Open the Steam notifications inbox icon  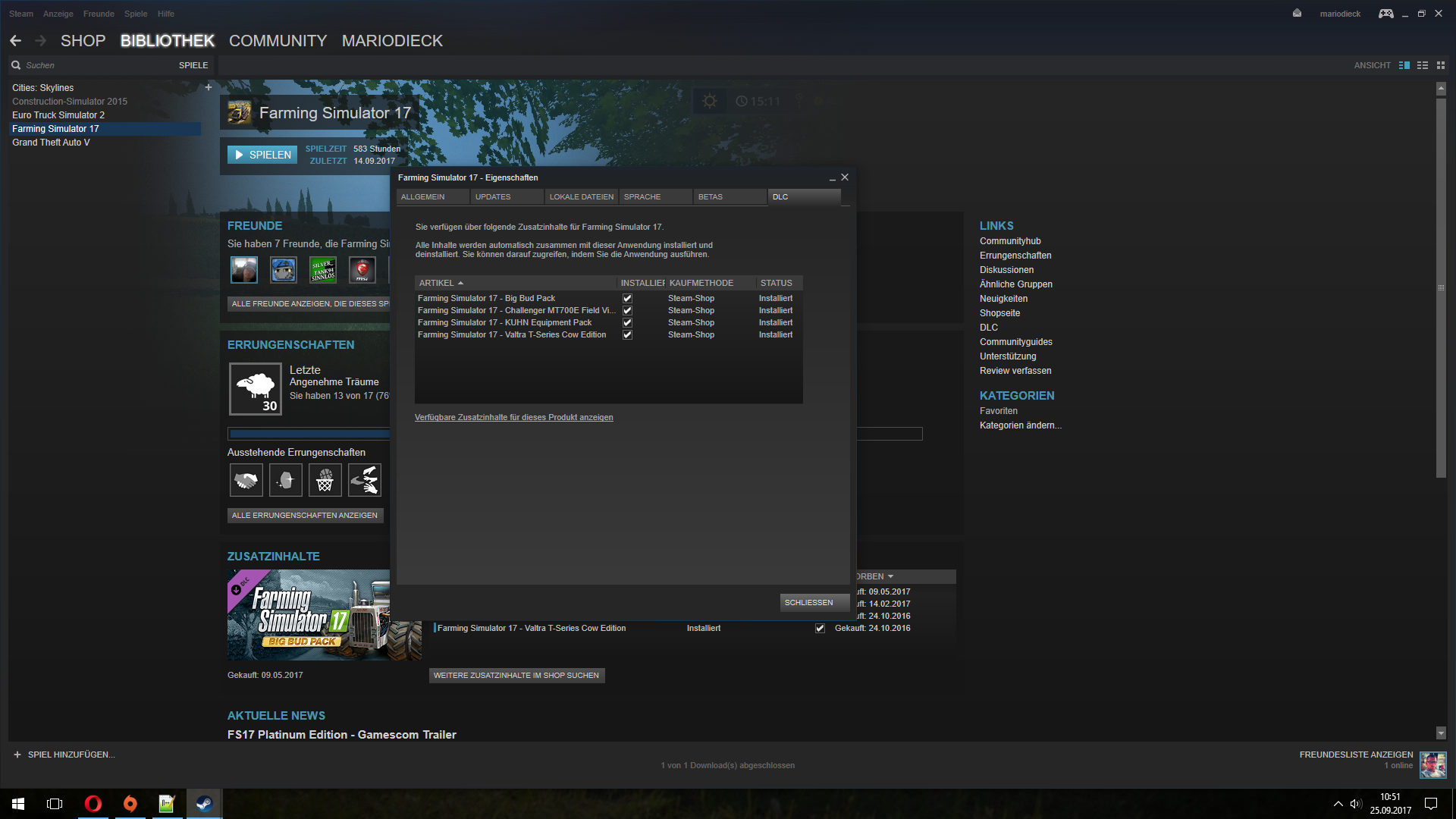pyautogui.click(x=1297, y=14)
